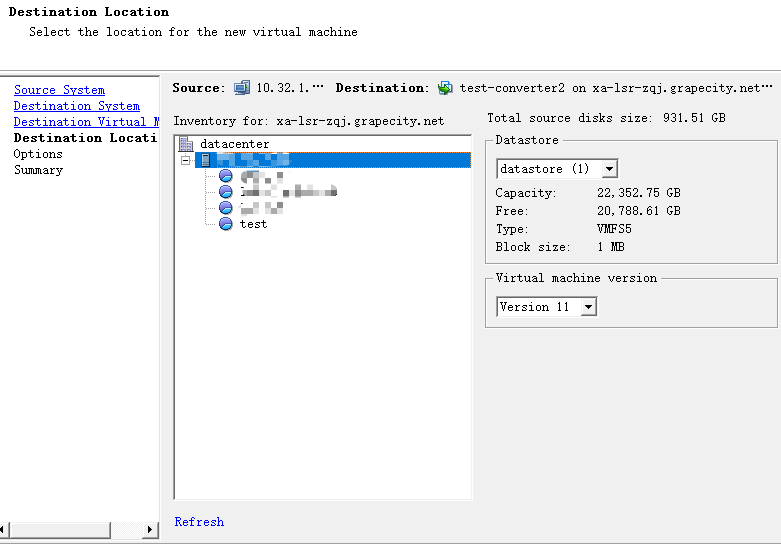This screenshot has width=781, height=545.
Task: Click the third resource pool icon under the host
Action: [x=225, y=208]
